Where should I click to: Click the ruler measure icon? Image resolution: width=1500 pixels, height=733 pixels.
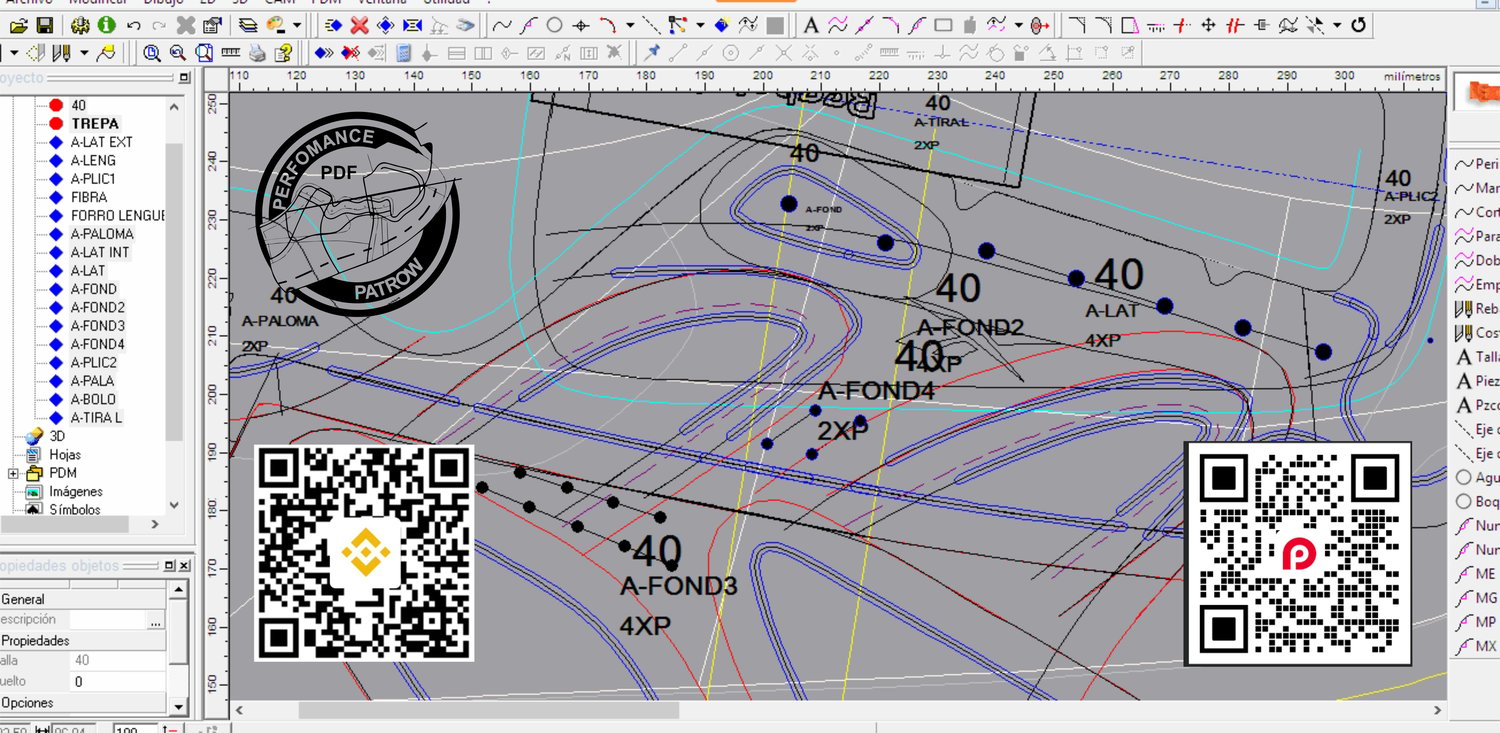tap(230, 52)
